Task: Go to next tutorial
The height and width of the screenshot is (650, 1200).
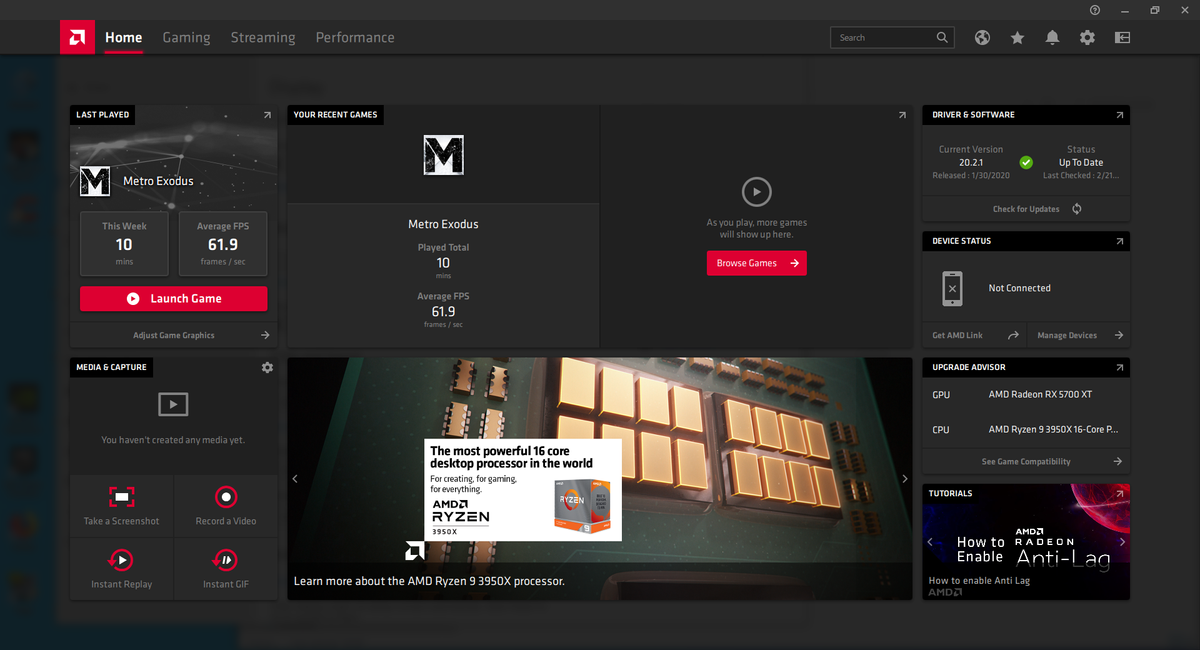Action: 1122,542
